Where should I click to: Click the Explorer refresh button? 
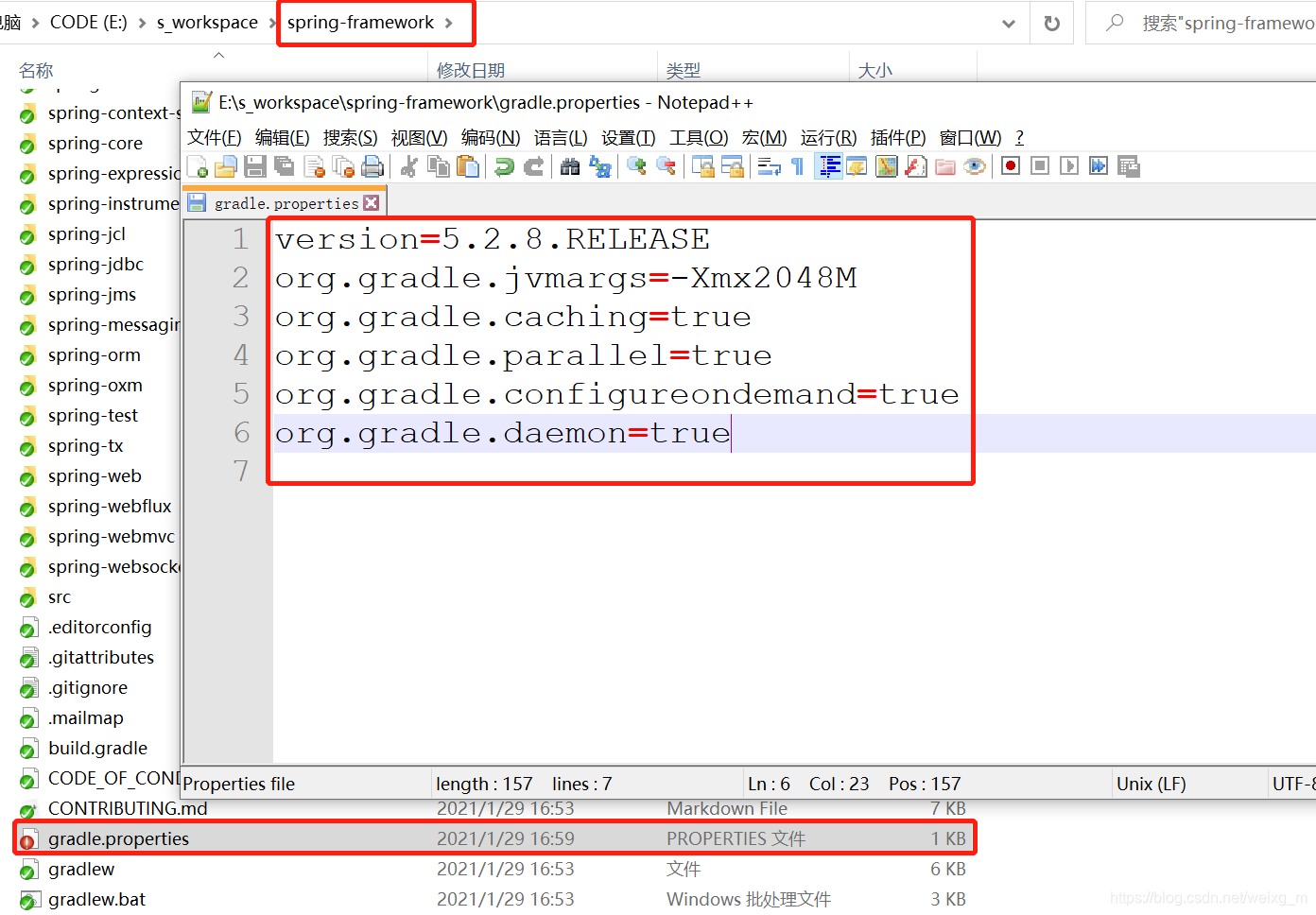(1051, 24)
